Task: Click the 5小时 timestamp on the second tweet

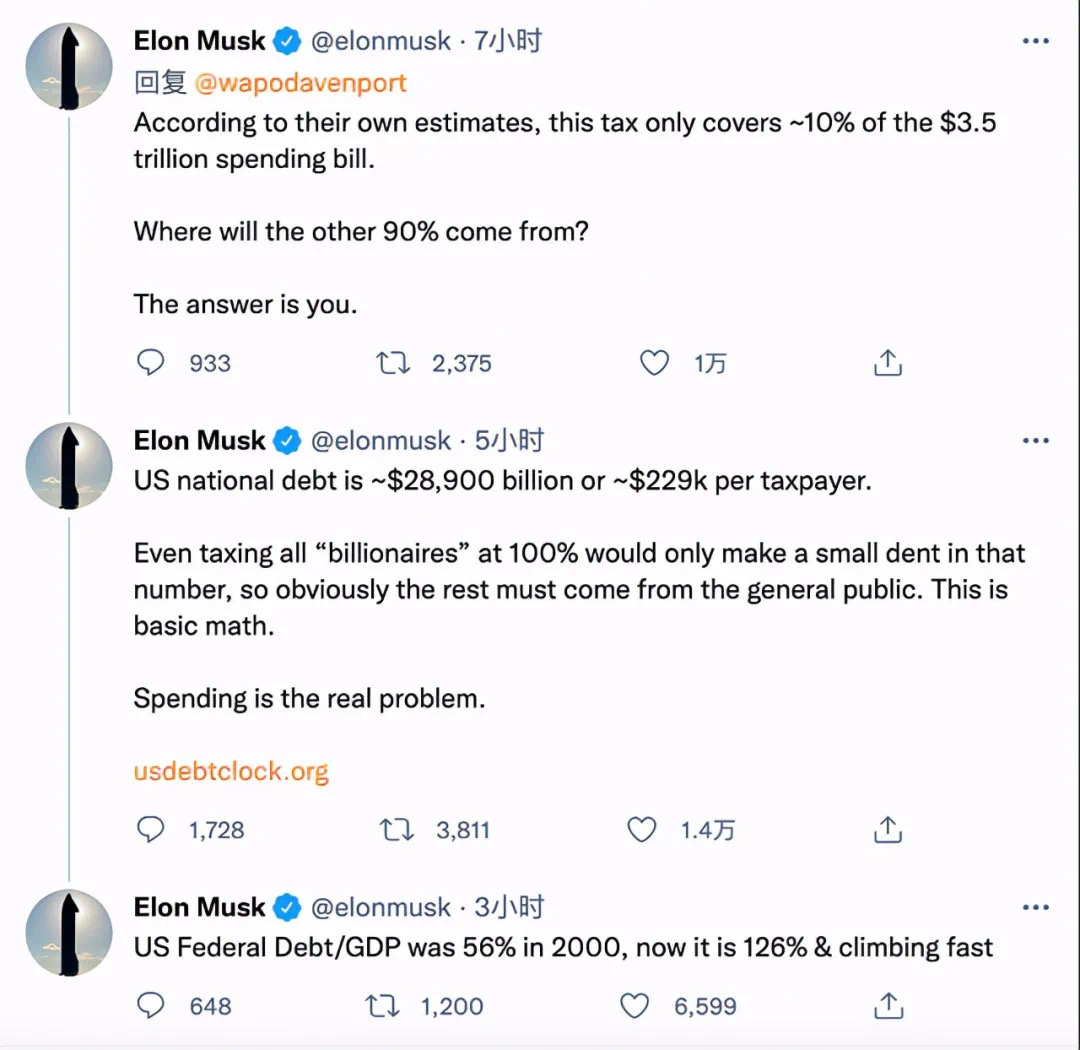Action: point(509,440)
